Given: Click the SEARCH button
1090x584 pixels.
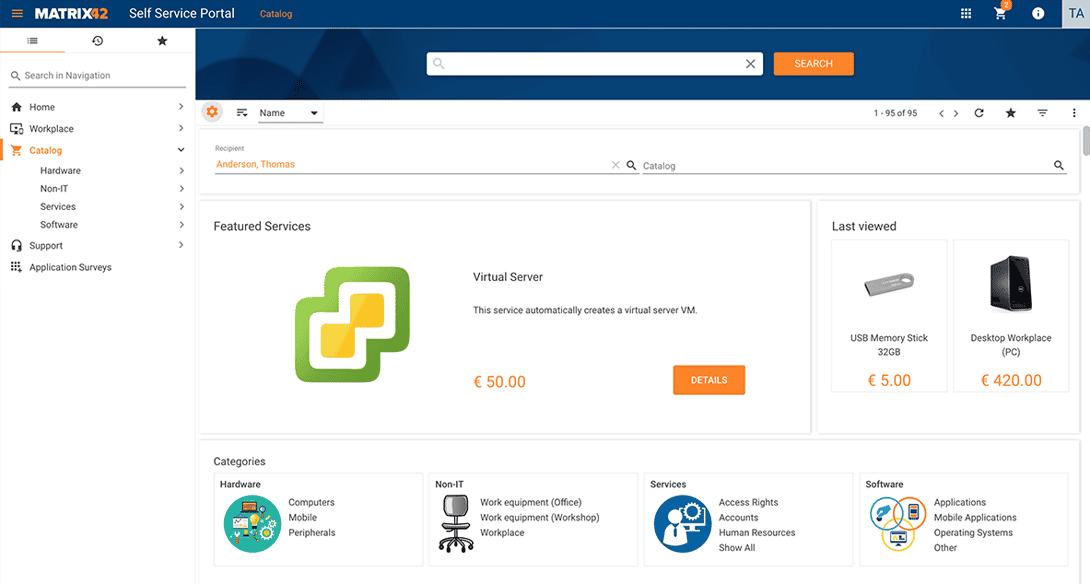Looking at the screenshot, I should [813, 63].
